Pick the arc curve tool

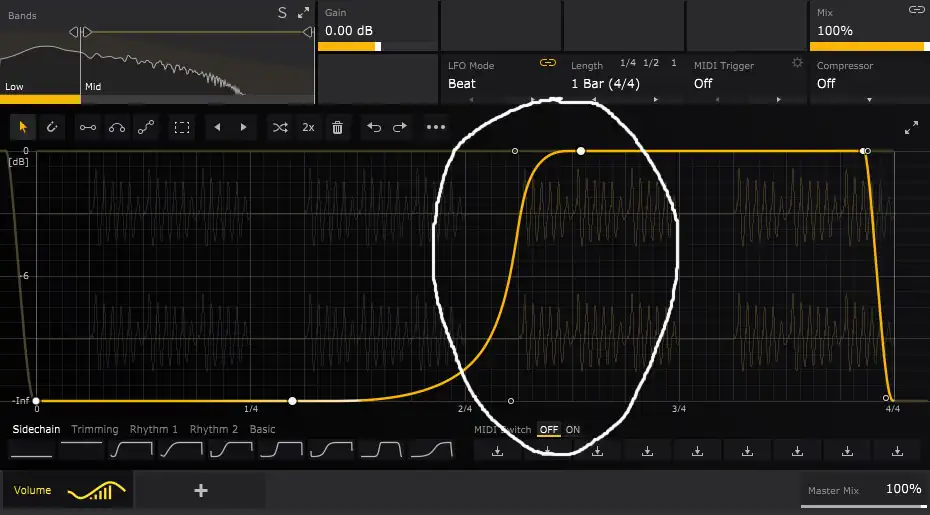[x=117, y=127]
